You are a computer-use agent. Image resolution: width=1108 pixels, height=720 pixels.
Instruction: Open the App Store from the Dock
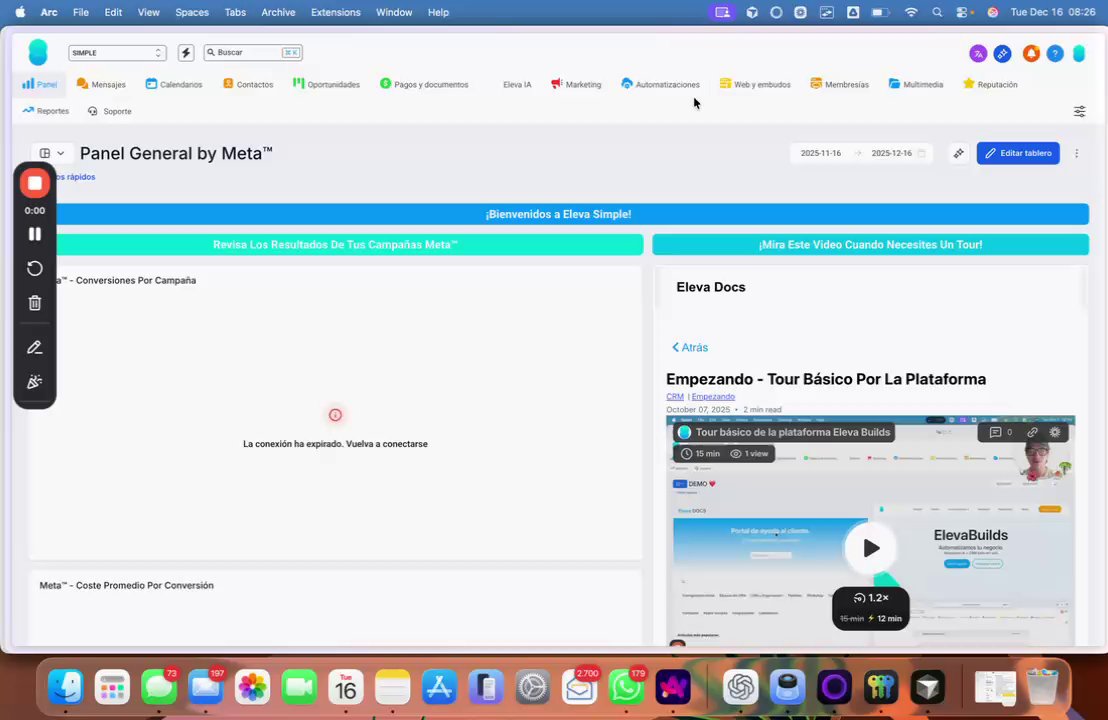pyautogui.click(x=439, y=687)
